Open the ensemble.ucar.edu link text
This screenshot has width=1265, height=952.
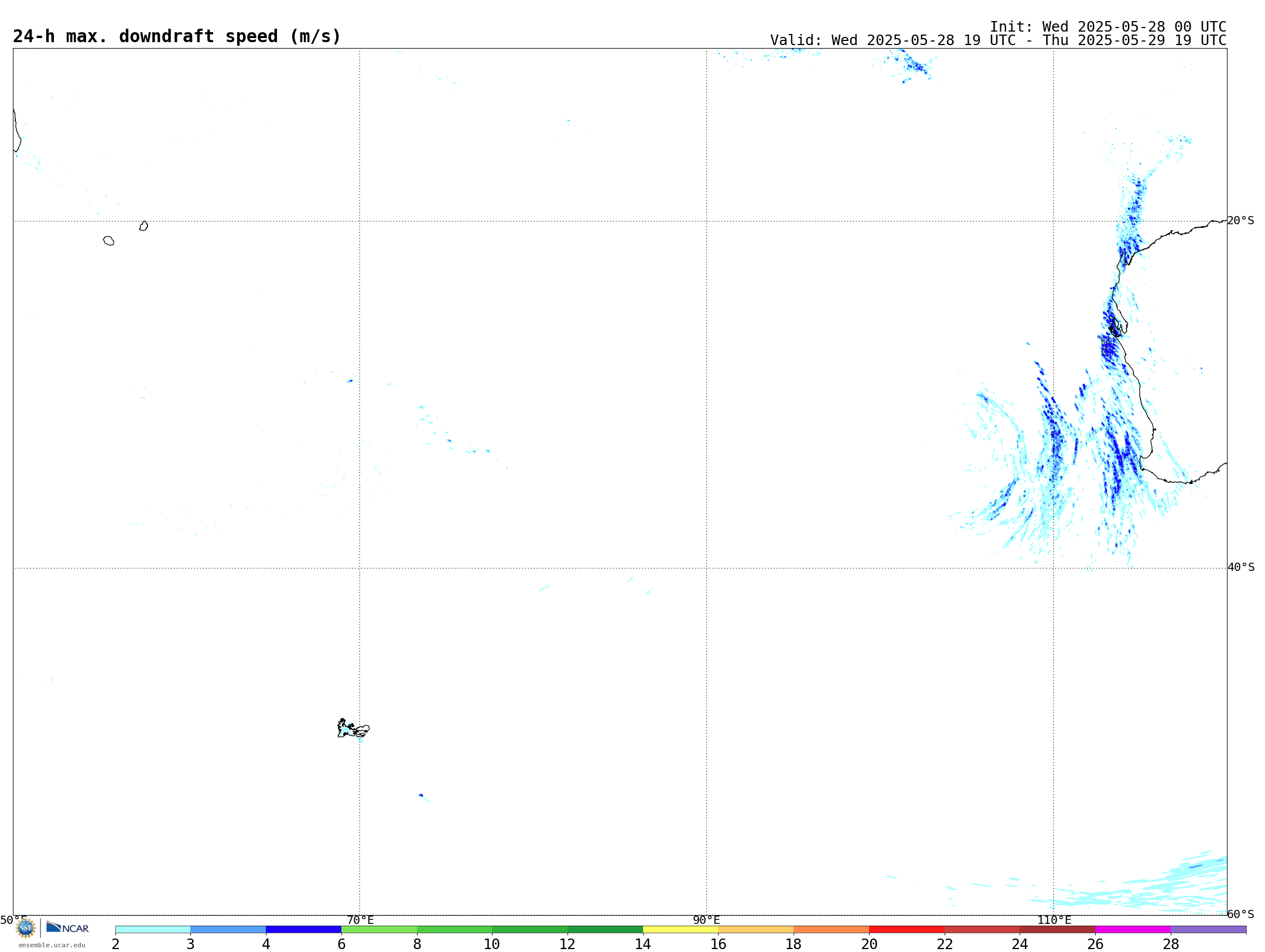(52, 945)
